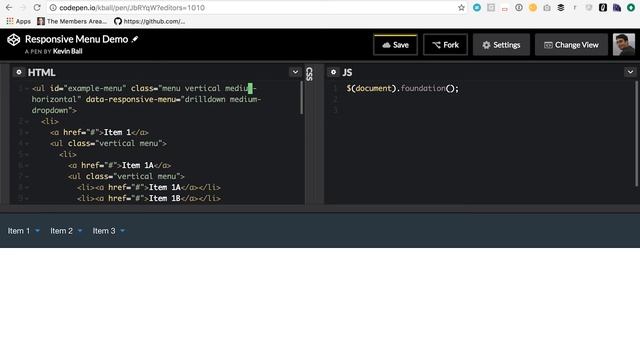Image resolution: width=640 pixels, height=360 pixels.
Task: Expand the HTML editor dropdown chevron
Action: click(x=295, y=72)
